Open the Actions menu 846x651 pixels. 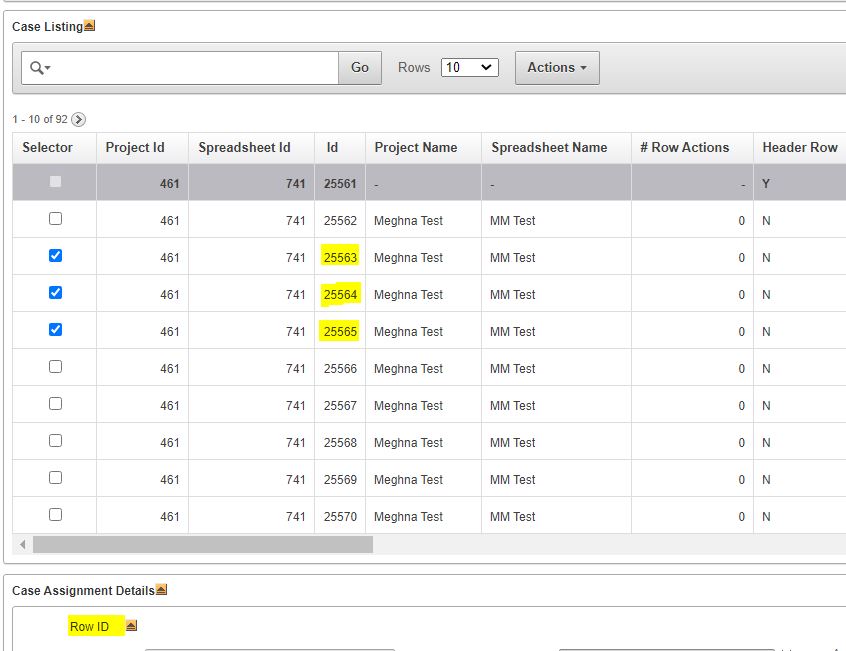pos(556,67)
